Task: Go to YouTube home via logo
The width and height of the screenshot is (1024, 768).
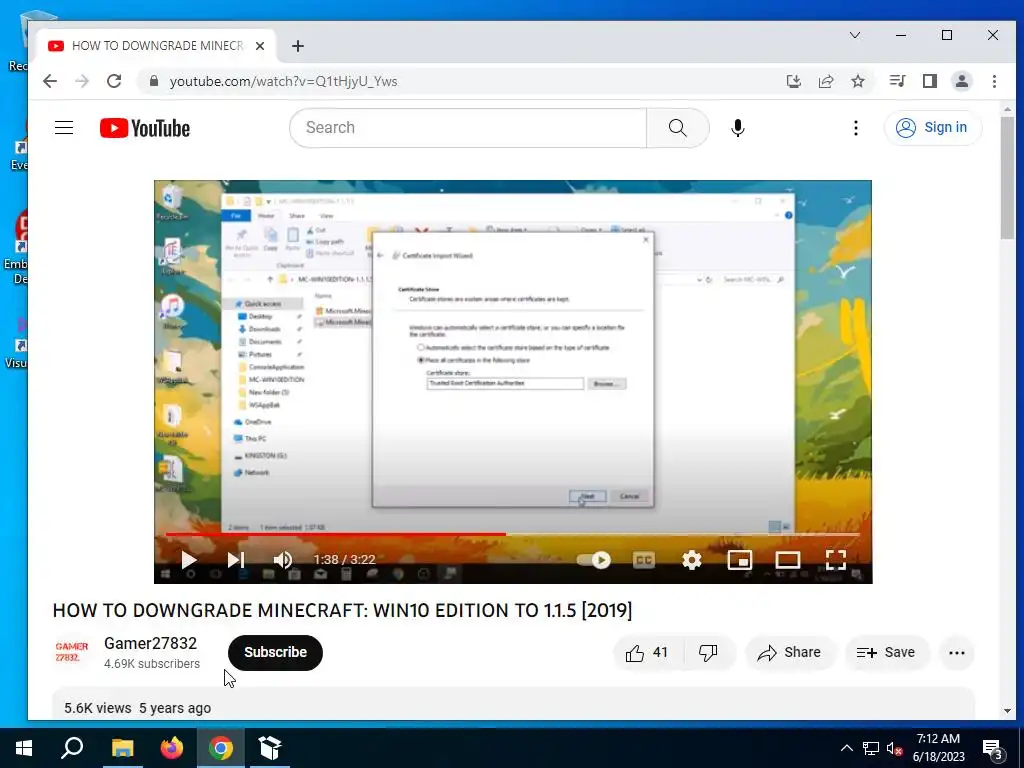Action: [x=145, y=128]
